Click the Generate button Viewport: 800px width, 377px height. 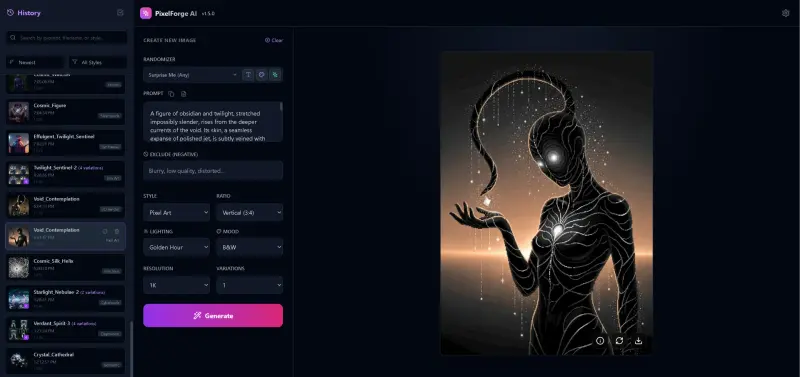pyautogui.click(x=213, y=316)
